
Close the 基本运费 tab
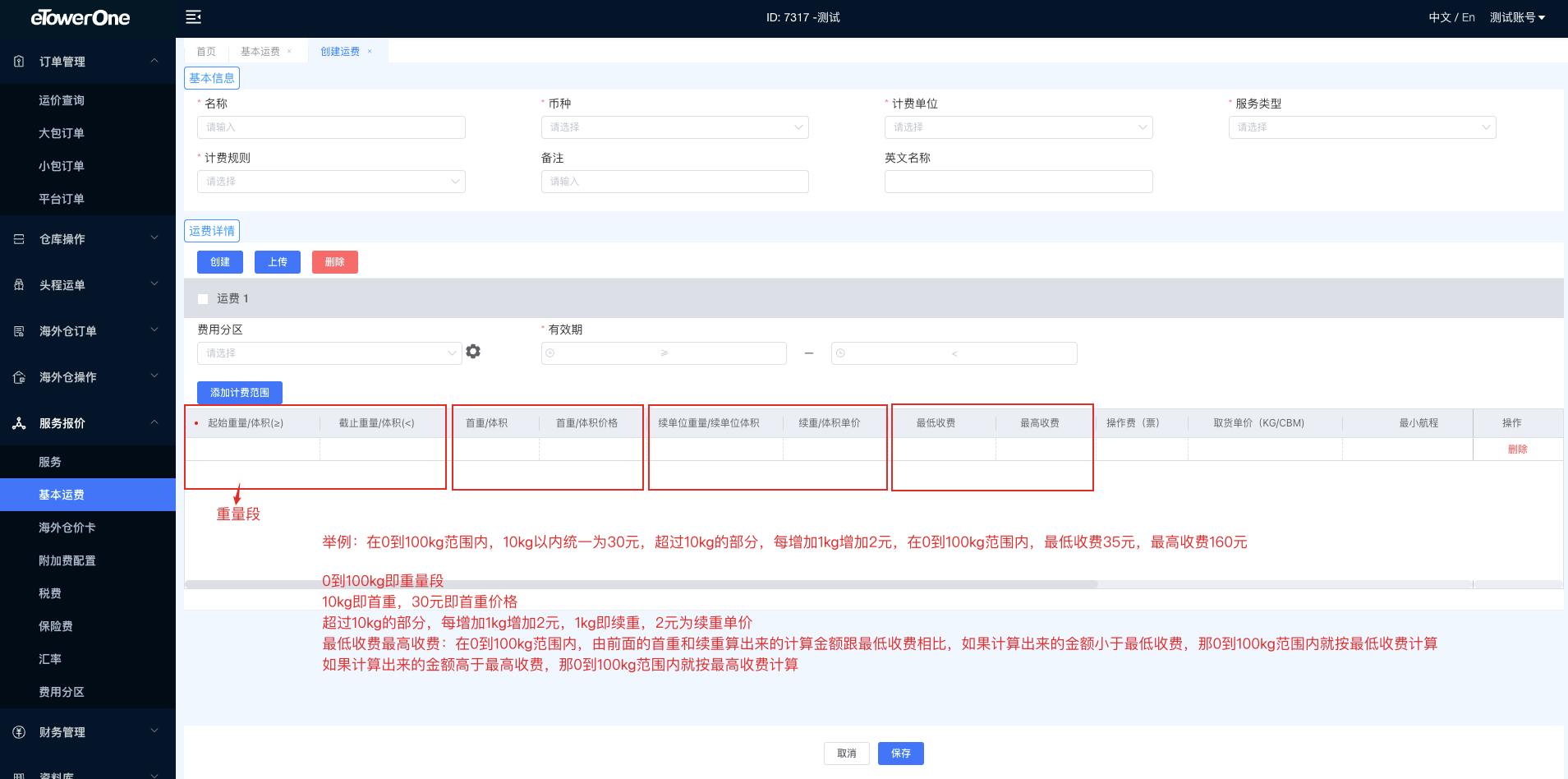(x=289, y=52)
